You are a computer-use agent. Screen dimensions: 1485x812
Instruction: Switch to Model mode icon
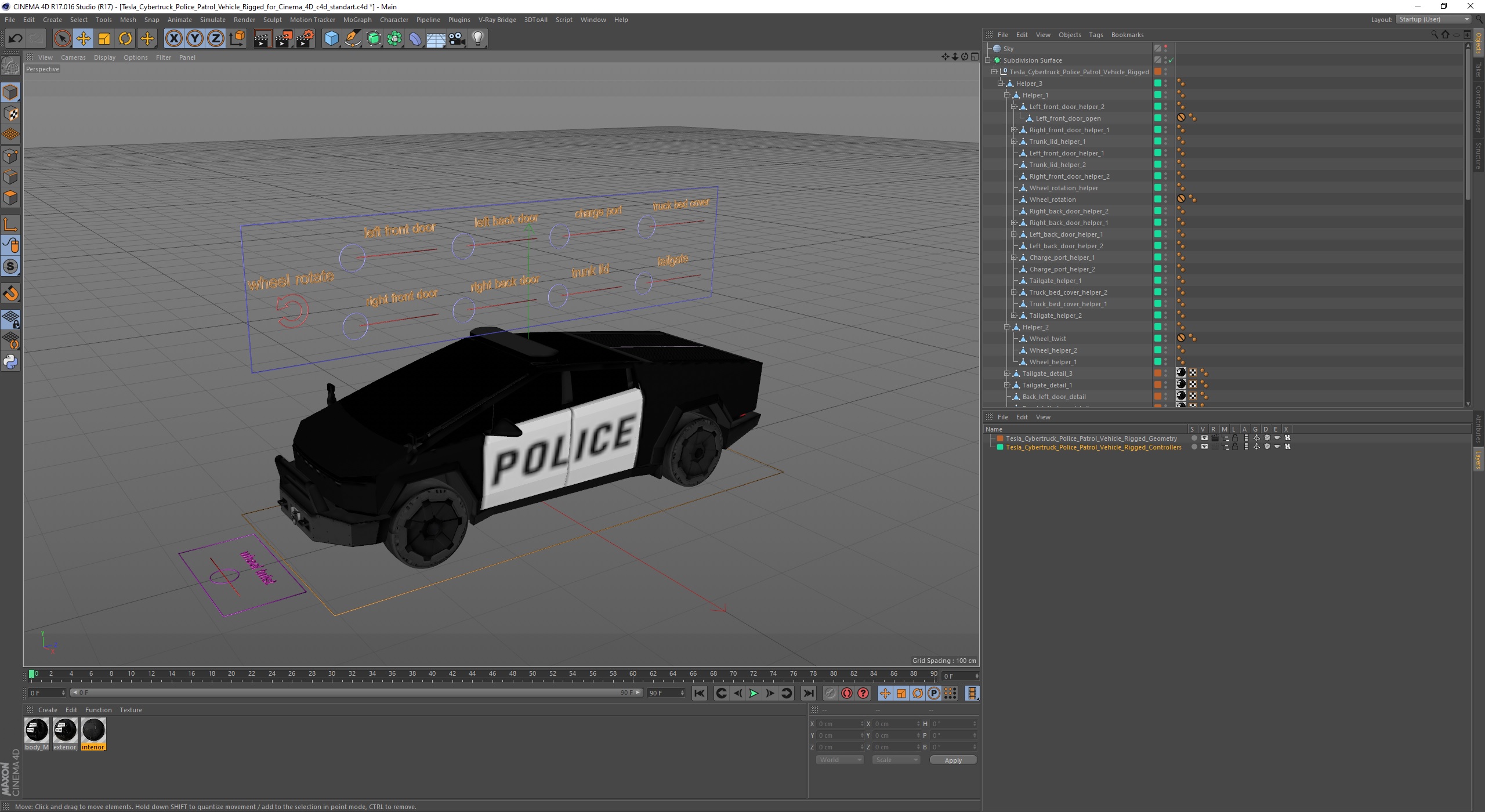10,93
